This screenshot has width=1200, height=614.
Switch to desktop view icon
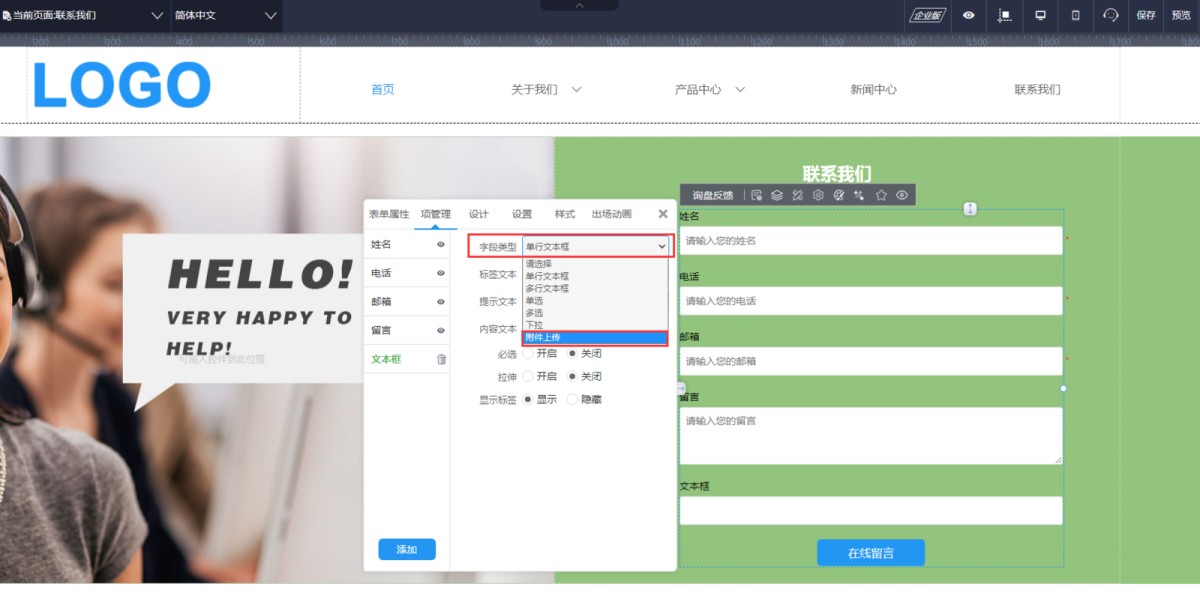coord(1040,15)
